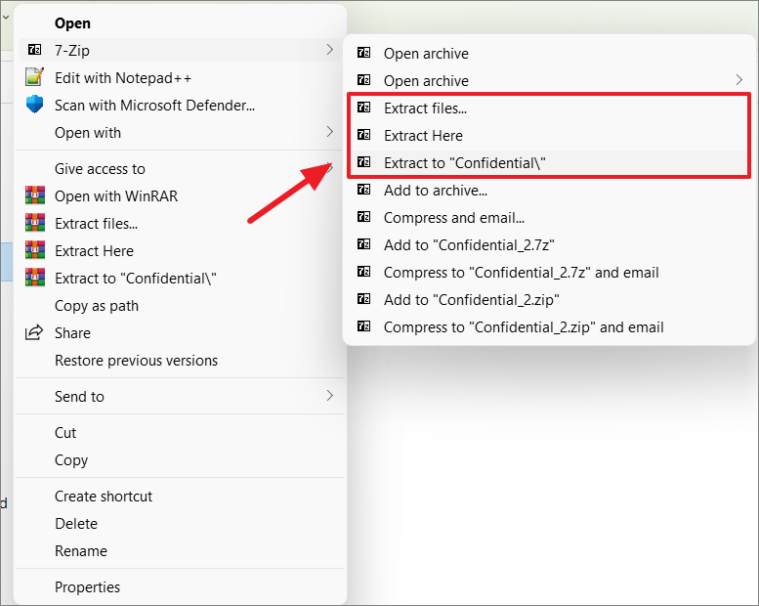Choose Compress and email...
Image resolution: width=759 pixels, height=606 pixels.
click(549, 218)
